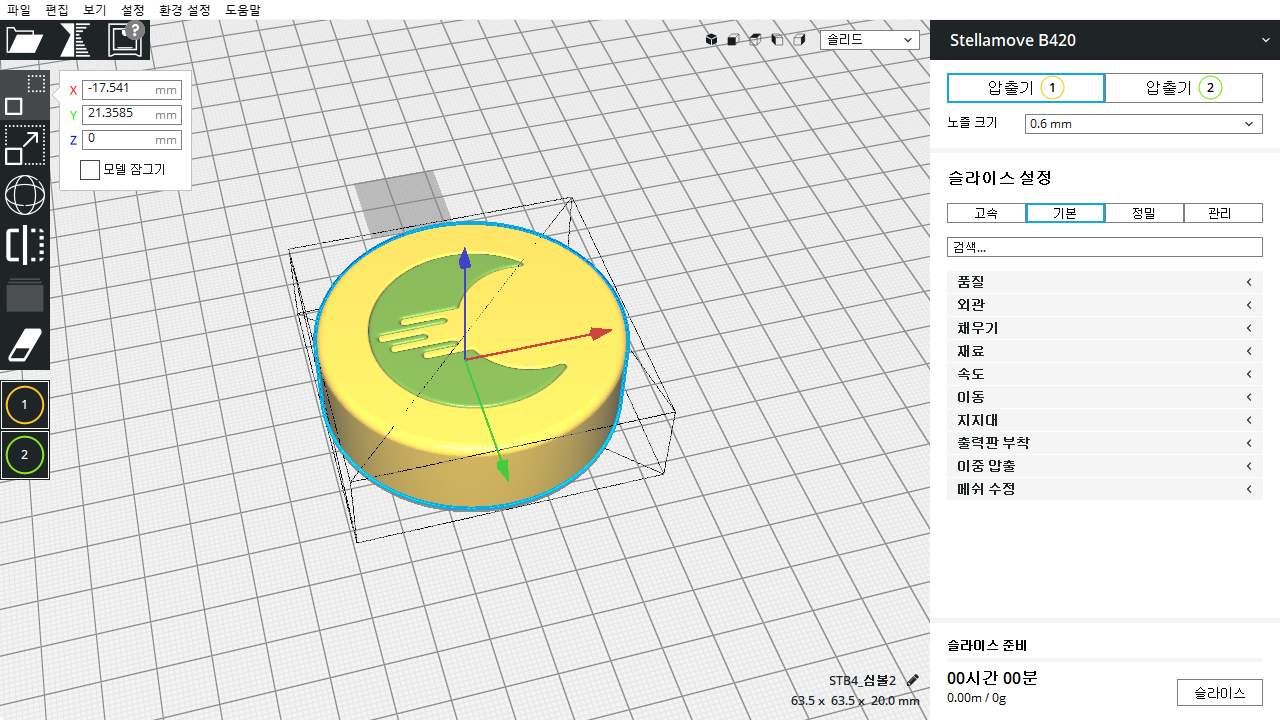Open the 보기 menu

coord(95,9)
